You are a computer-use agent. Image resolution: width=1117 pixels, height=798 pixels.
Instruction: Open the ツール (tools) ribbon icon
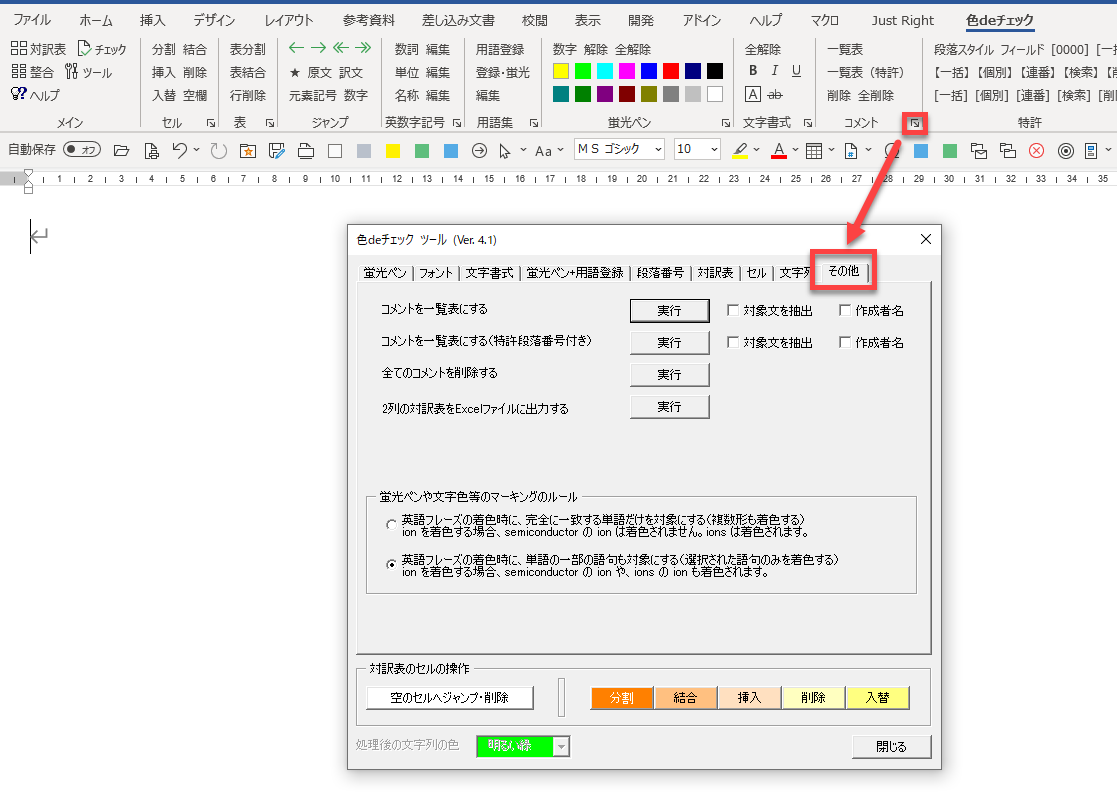[x=71, y=72]
